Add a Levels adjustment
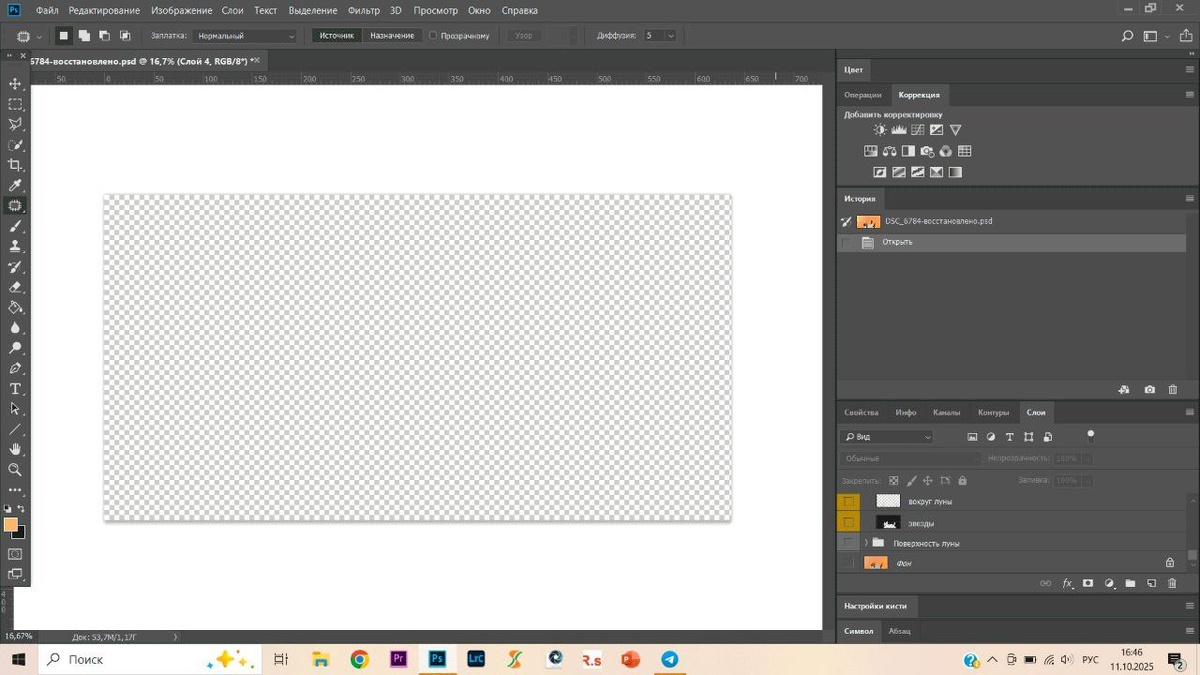 [898, 130]
